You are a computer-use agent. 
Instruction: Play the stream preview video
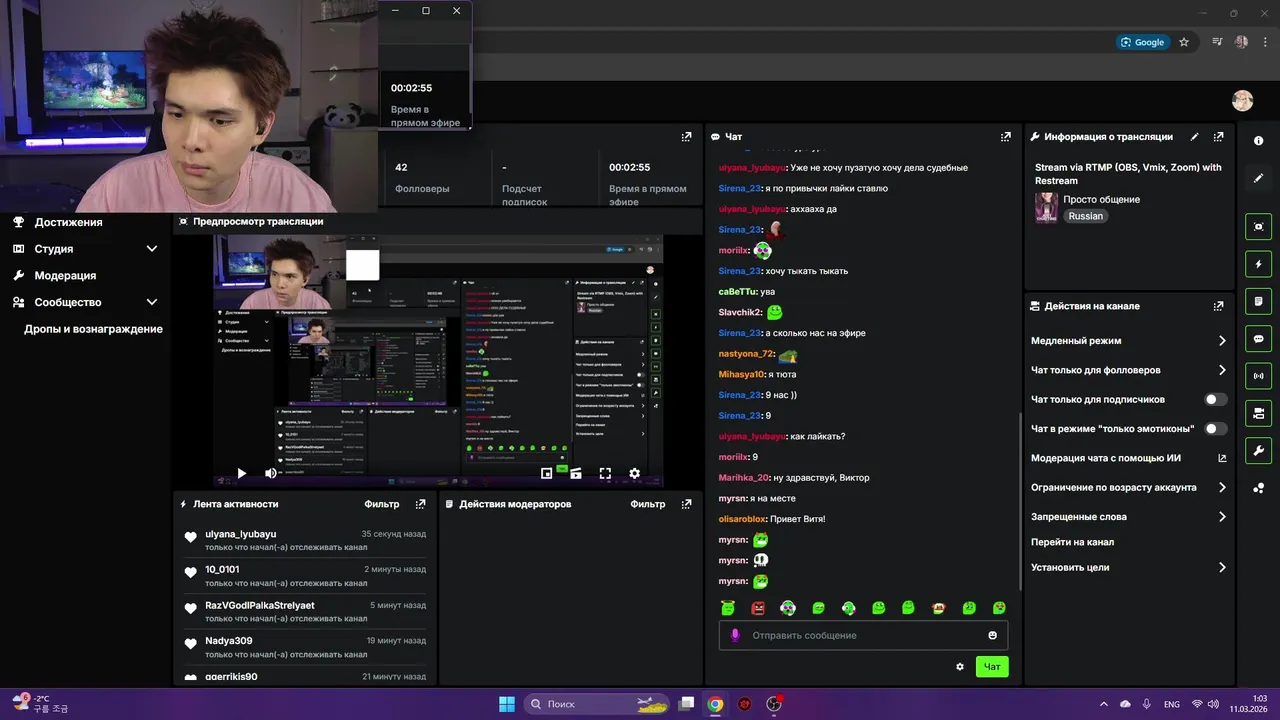coord(241,473)
